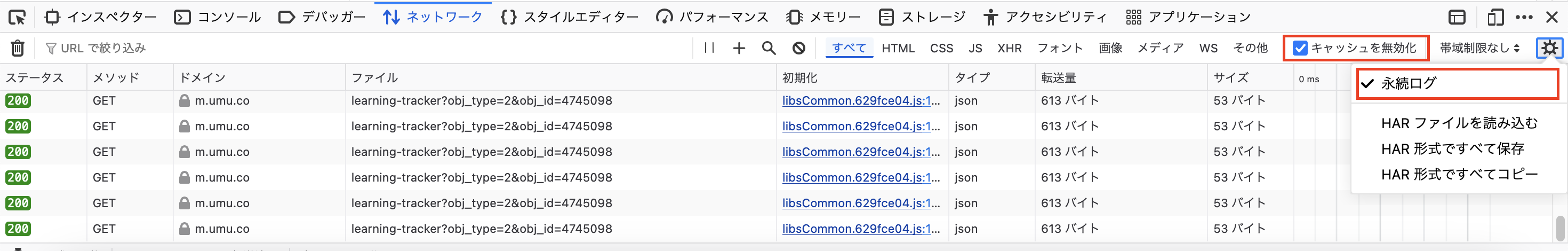The image size is (1568, 251).
Task: Pause network recording
Action: [709, 48]
